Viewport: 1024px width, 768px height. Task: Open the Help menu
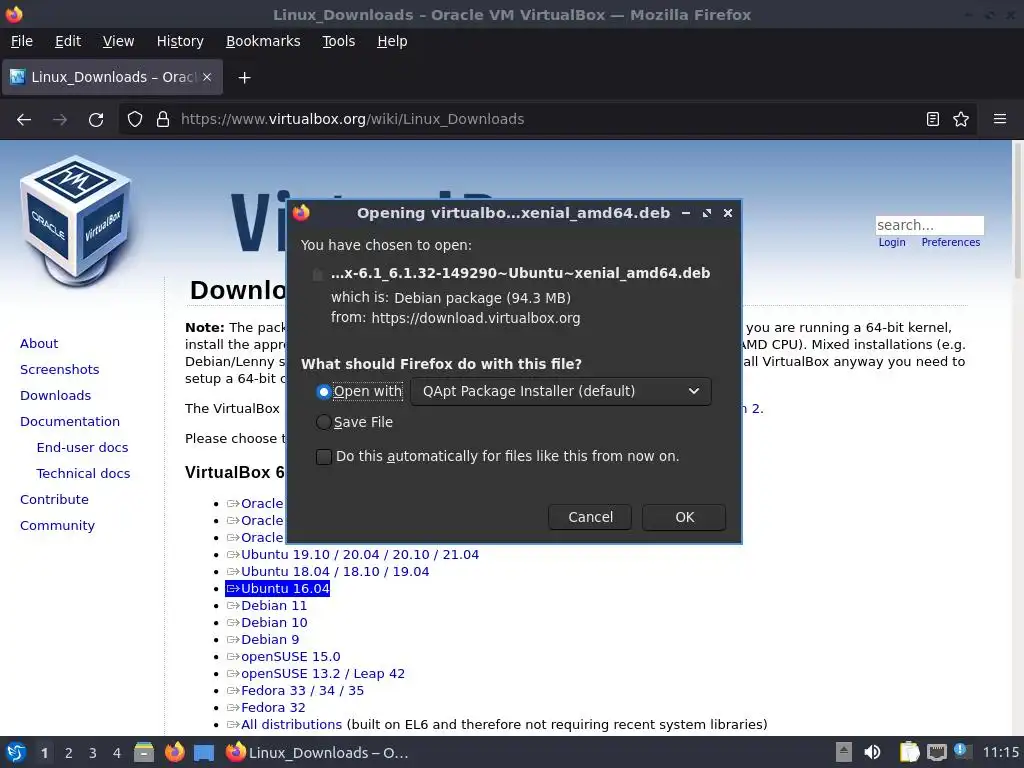[392, 41]
